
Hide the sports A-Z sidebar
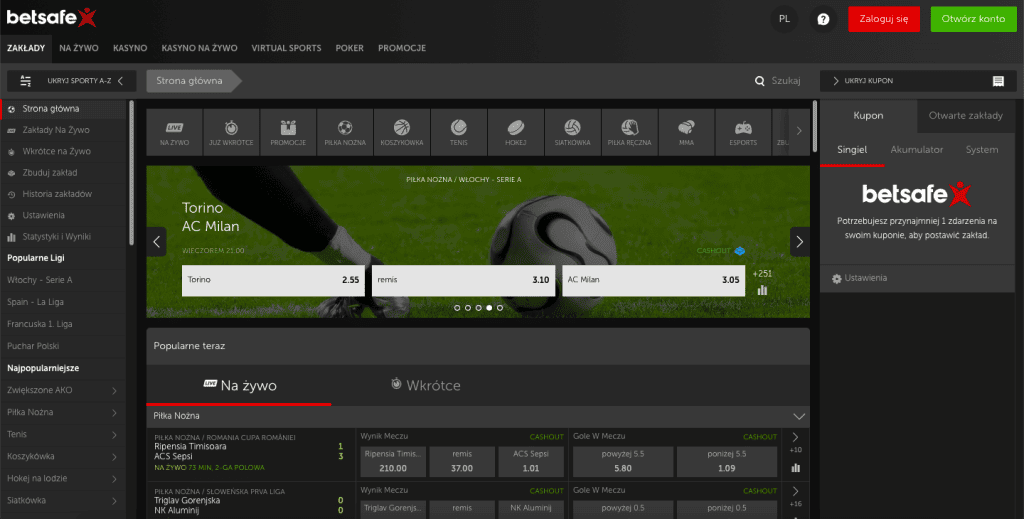click(72, 81)
